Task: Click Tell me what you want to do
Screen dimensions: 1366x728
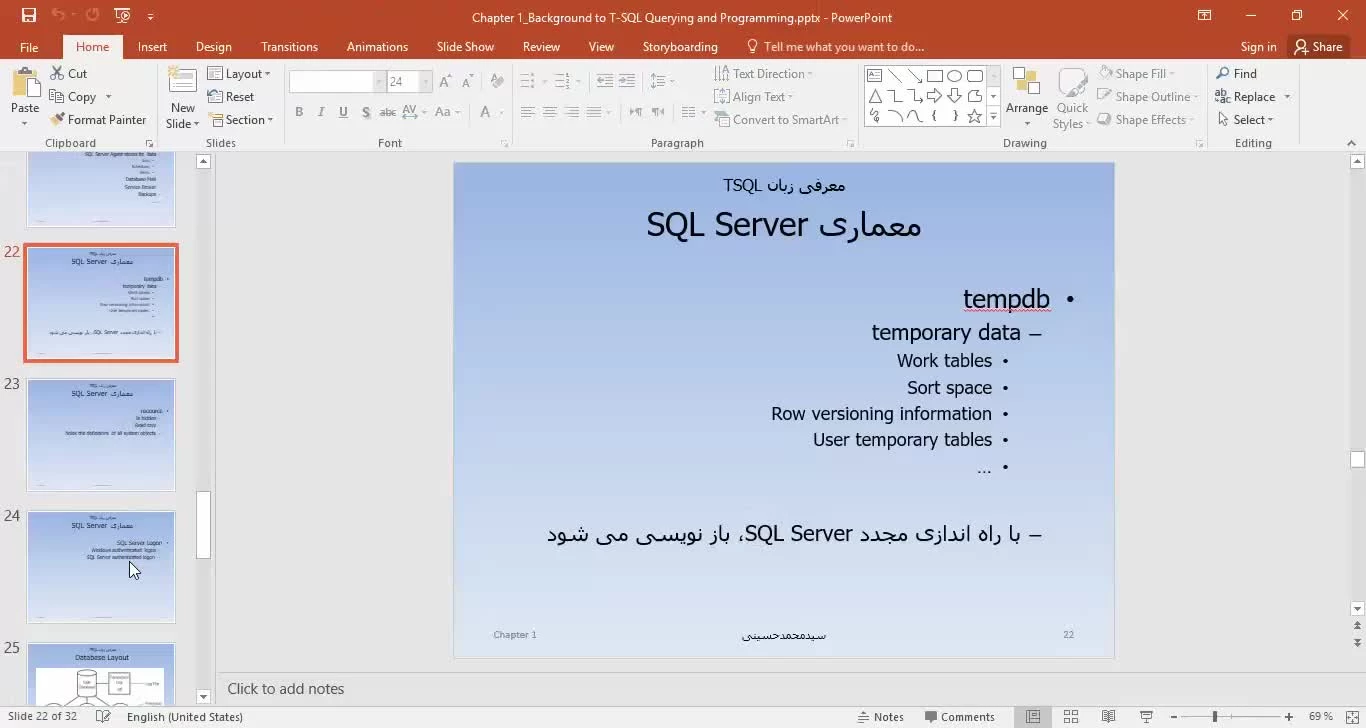Action: pyautogui.click(x=836, y=47)
